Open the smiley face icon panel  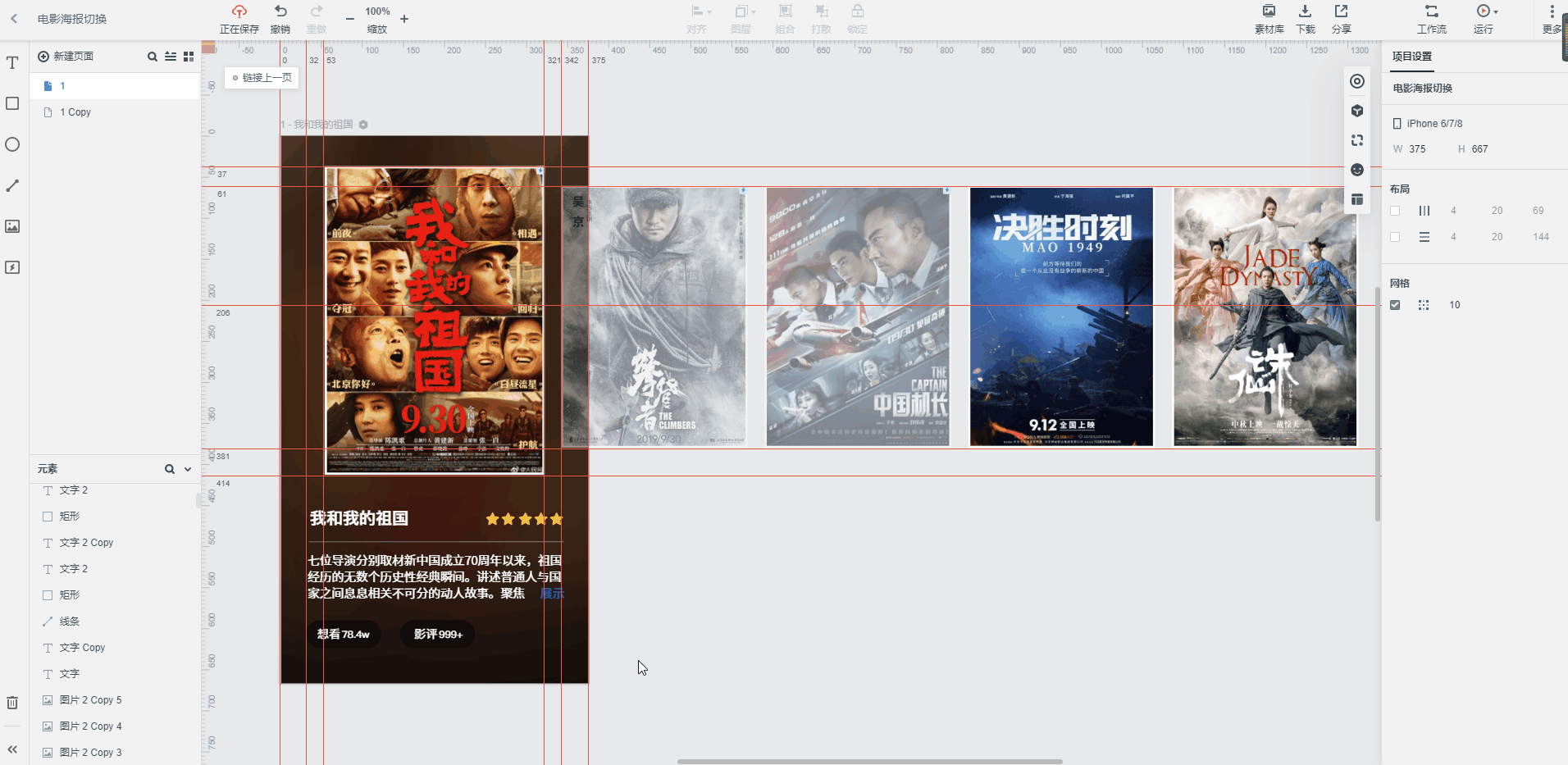click(x=1357, y=170)
